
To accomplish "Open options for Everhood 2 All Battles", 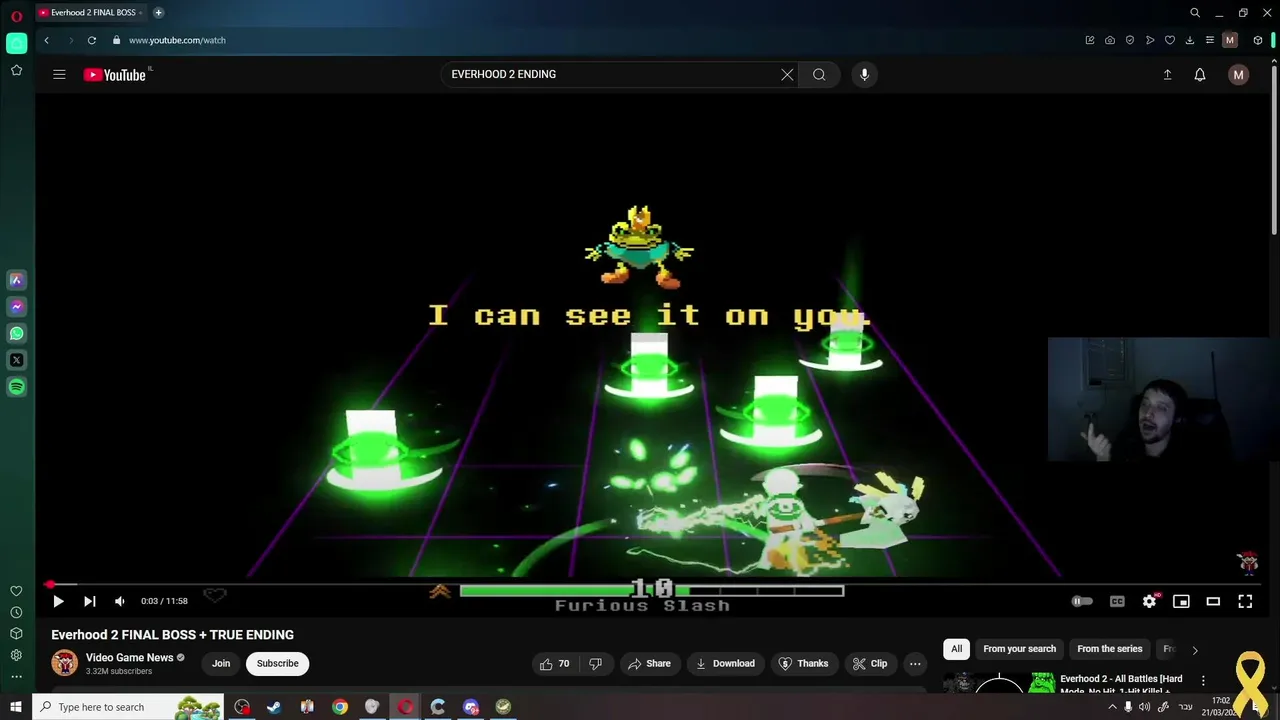I will (1203, 681).
